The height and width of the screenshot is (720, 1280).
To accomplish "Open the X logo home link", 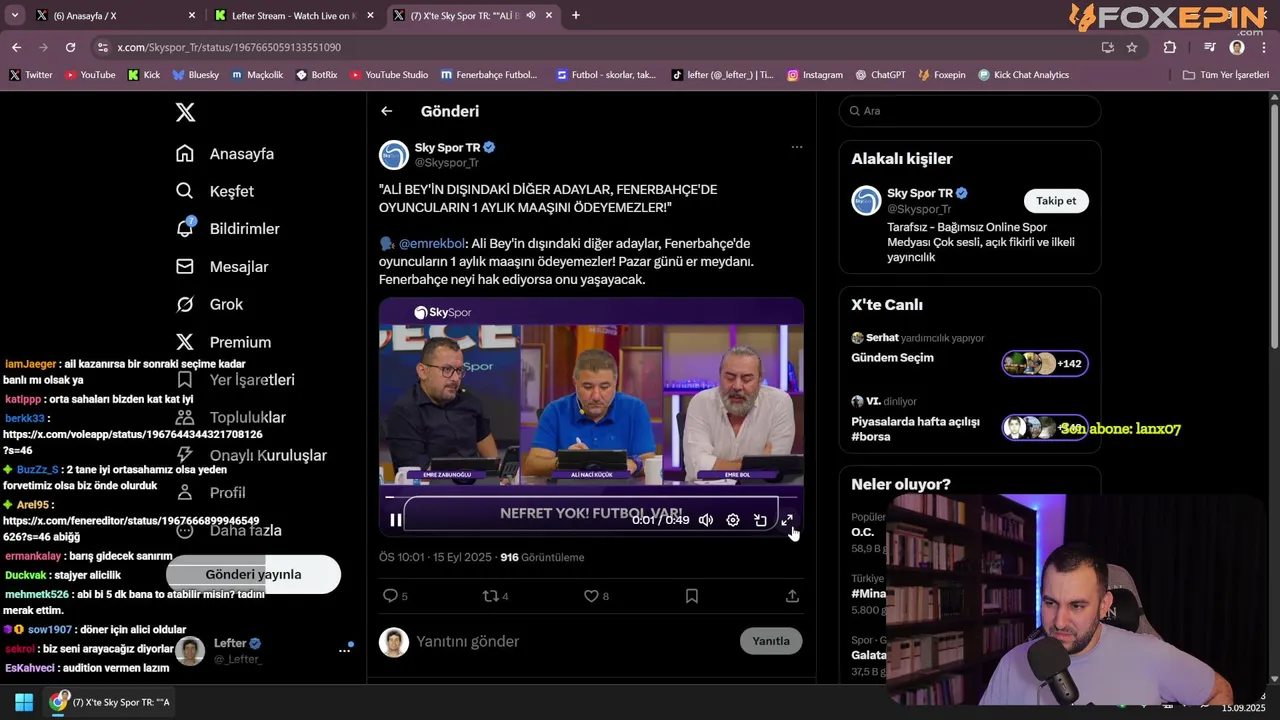I will click(x=185, y=112).
